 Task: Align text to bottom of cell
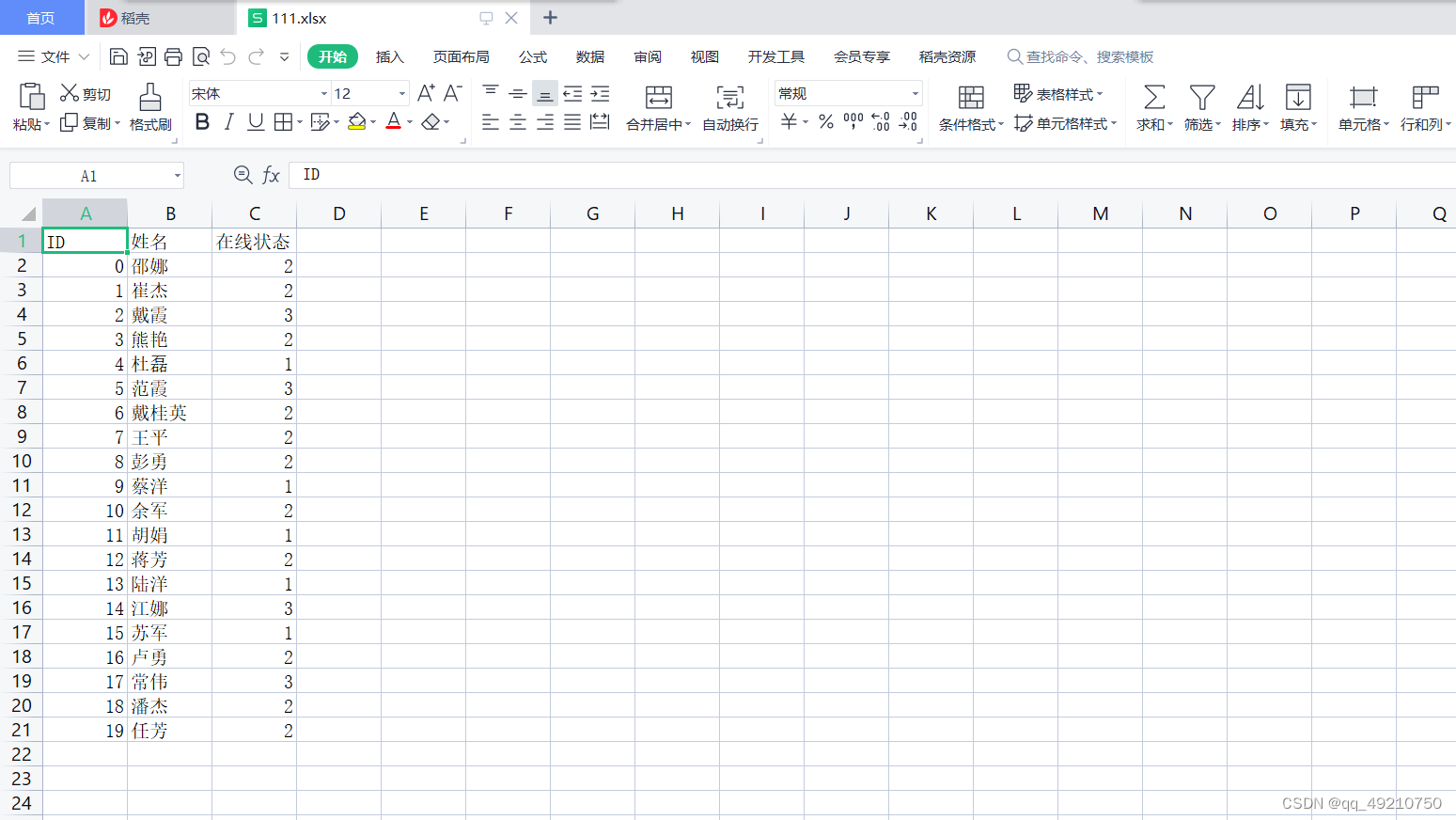[x=544, y=93]
